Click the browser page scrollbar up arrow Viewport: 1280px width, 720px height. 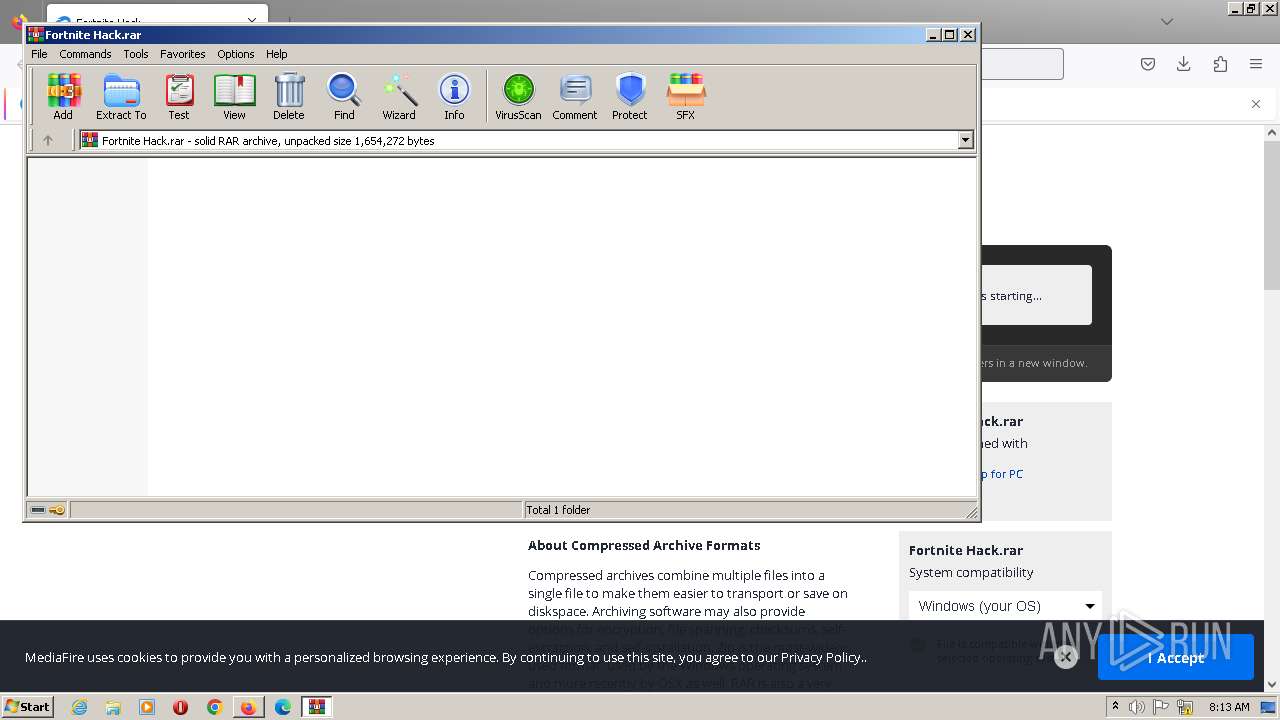pos(1272,132)
